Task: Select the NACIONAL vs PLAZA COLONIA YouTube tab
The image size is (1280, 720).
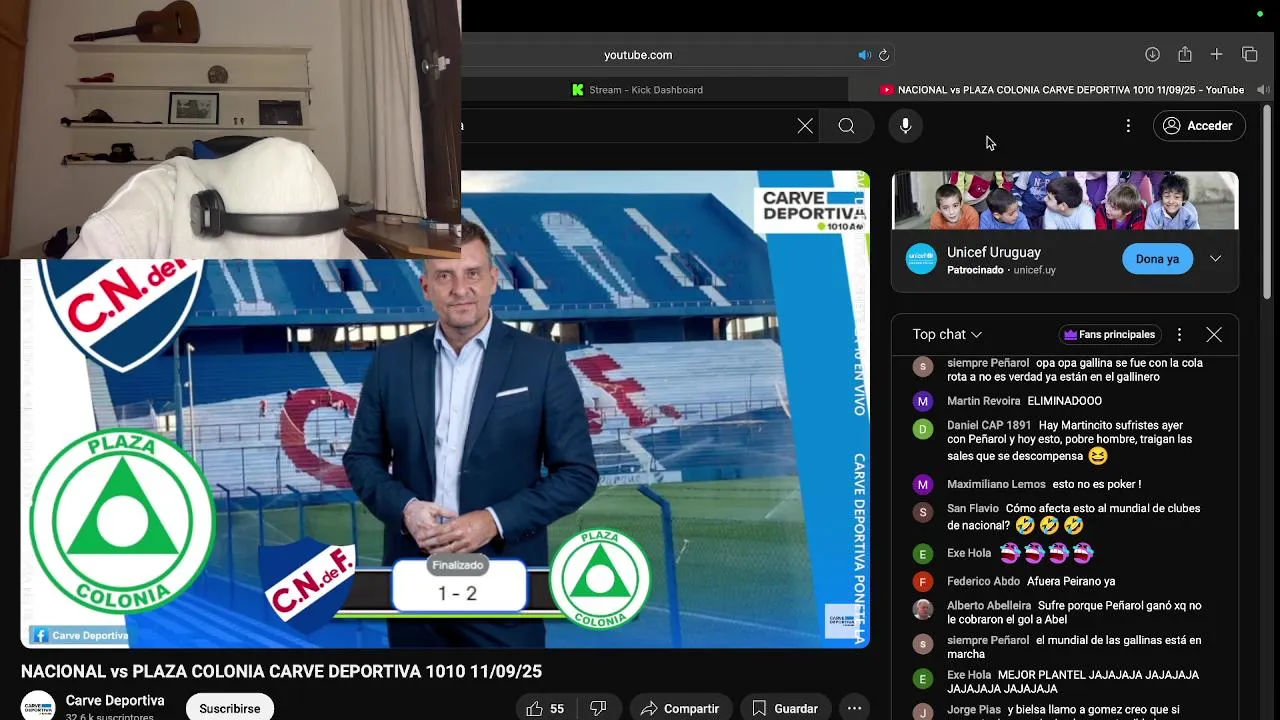Action: tap(1062, 90)
